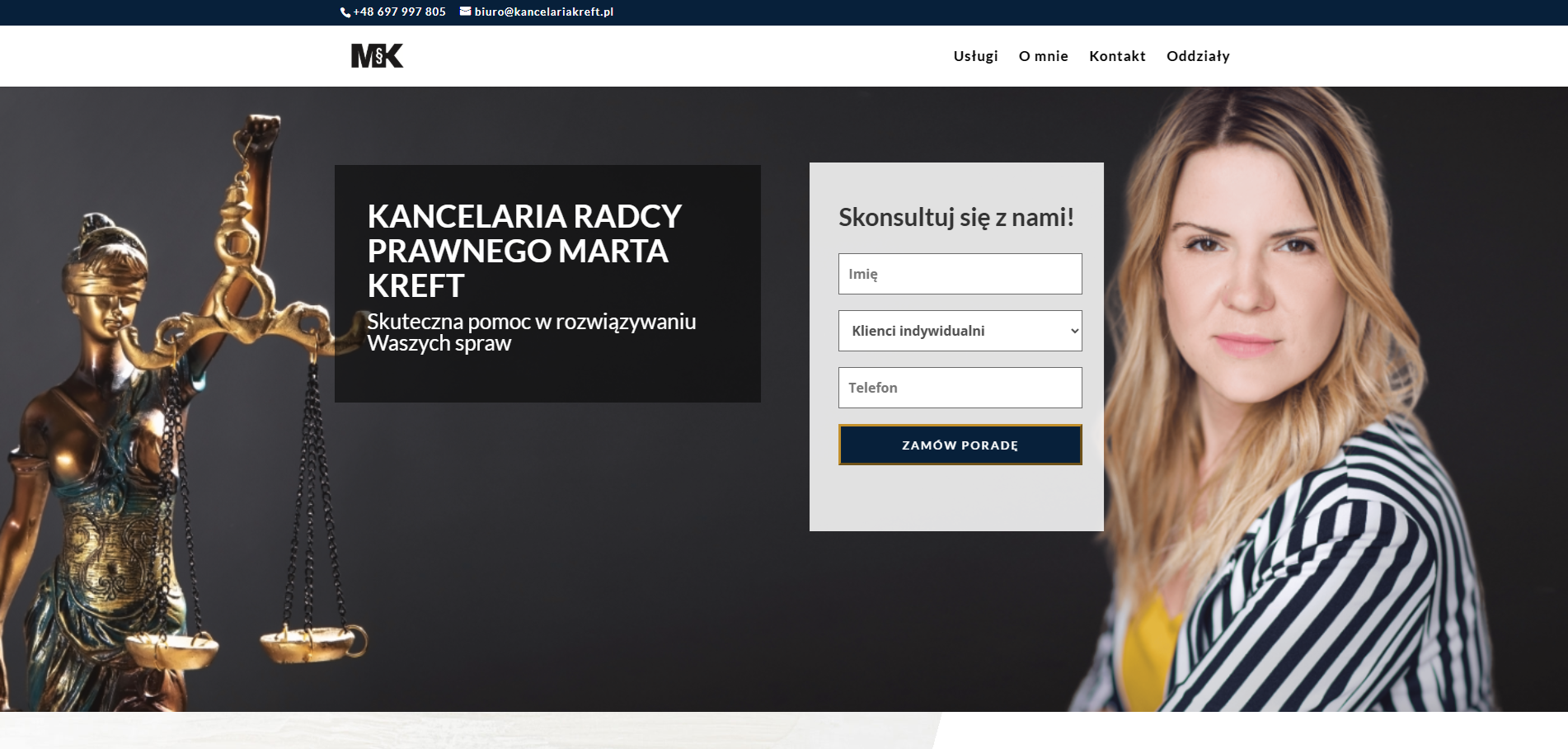The width and height of the screenshot is (1568, 749).
Task: Call the number +48 697 997 805
Action: pyautogui.click(x=400, y=12)
